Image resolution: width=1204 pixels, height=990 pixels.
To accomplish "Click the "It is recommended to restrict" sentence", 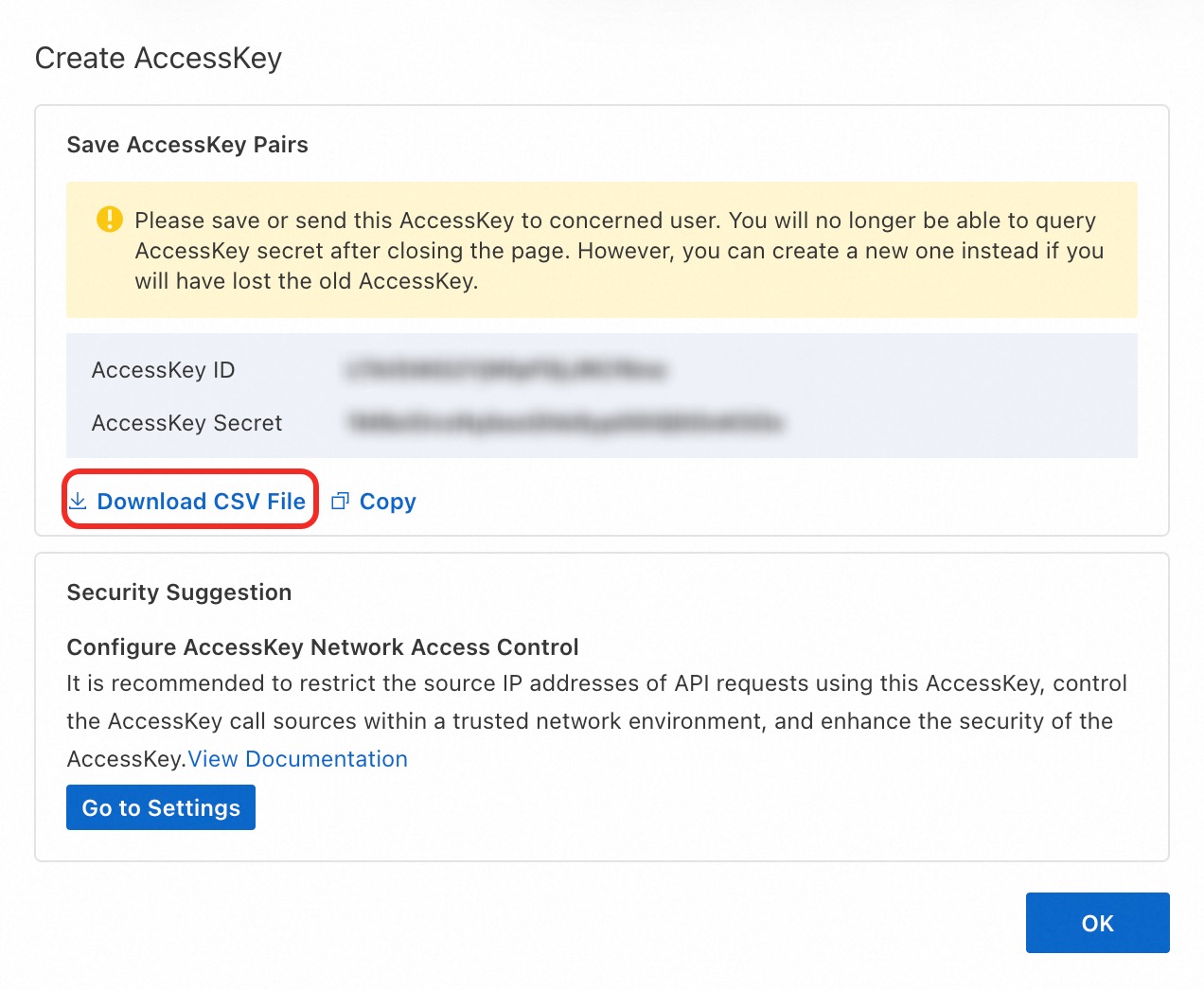I will pos(596,683).
